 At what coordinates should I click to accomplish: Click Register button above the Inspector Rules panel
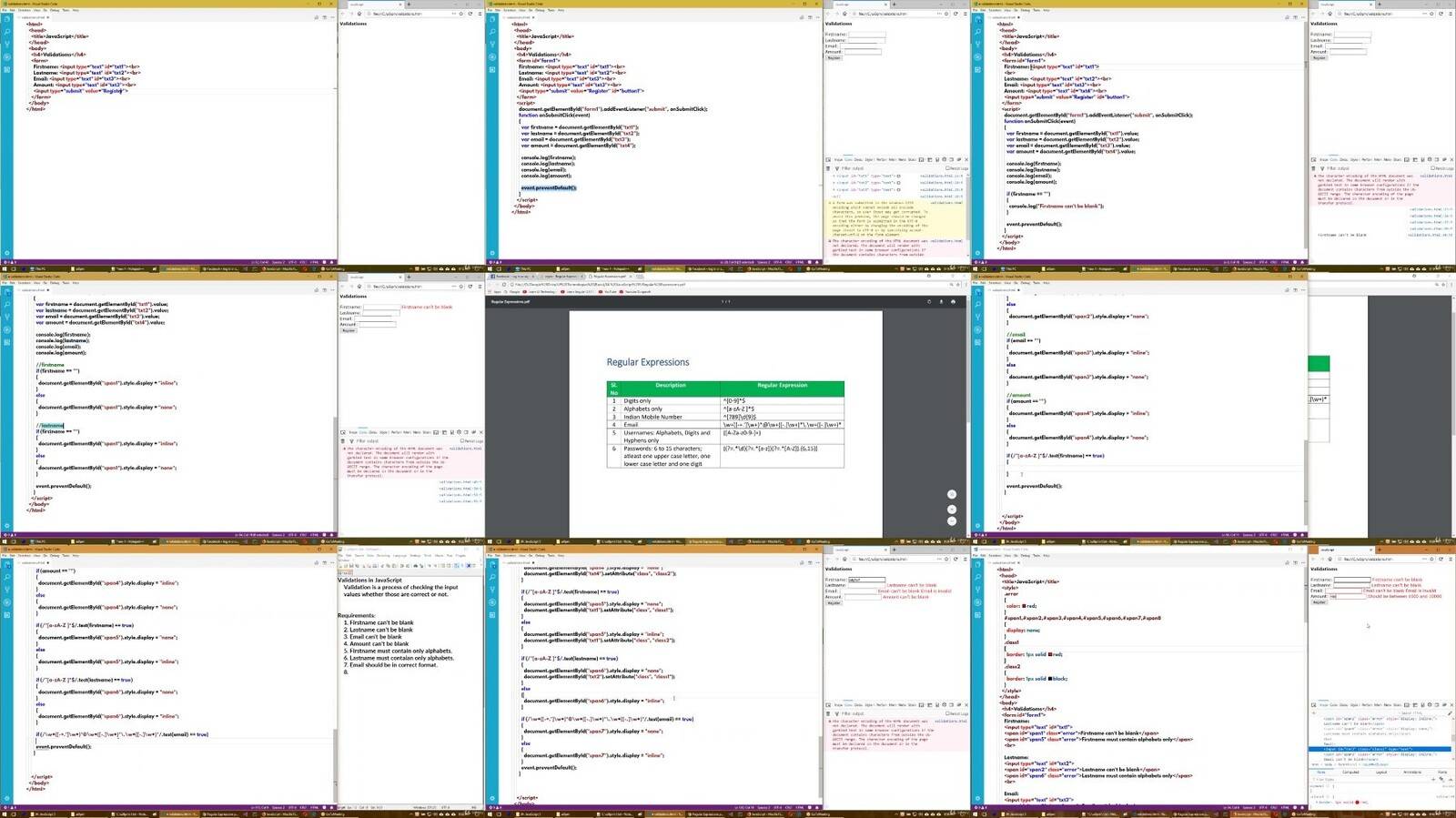[1319, 602]
